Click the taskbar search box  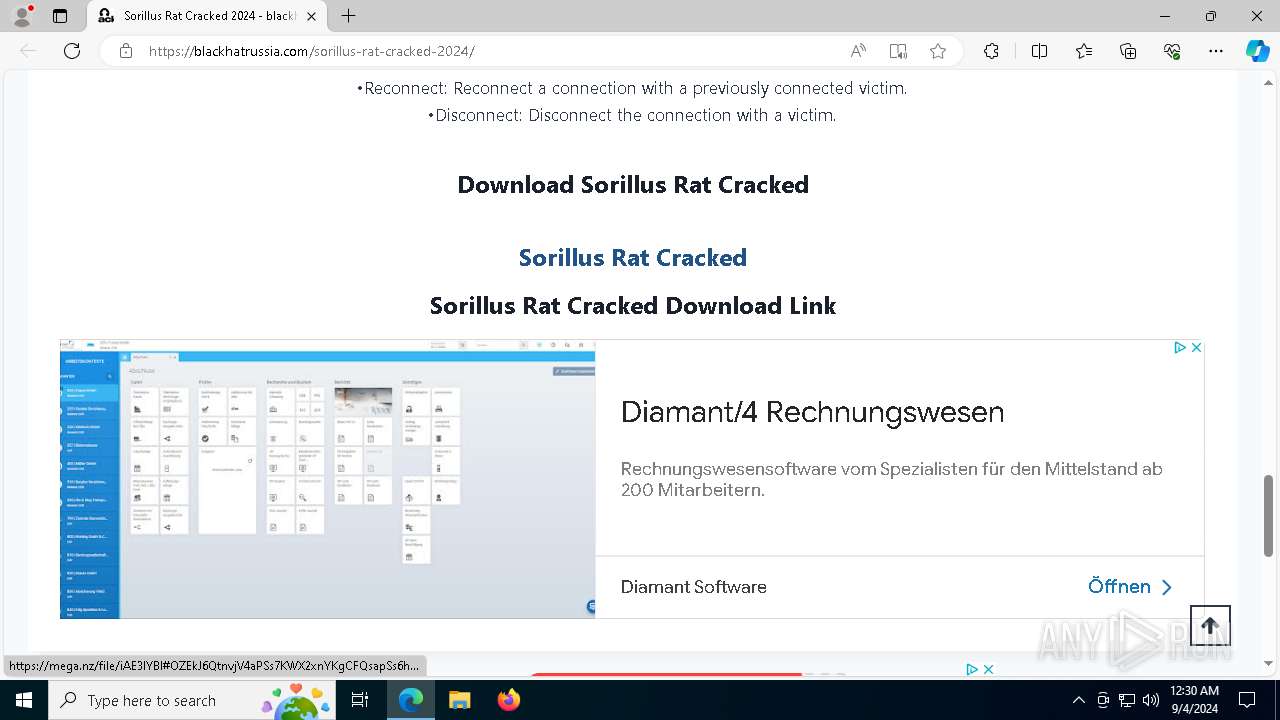(x=192, y=700)
